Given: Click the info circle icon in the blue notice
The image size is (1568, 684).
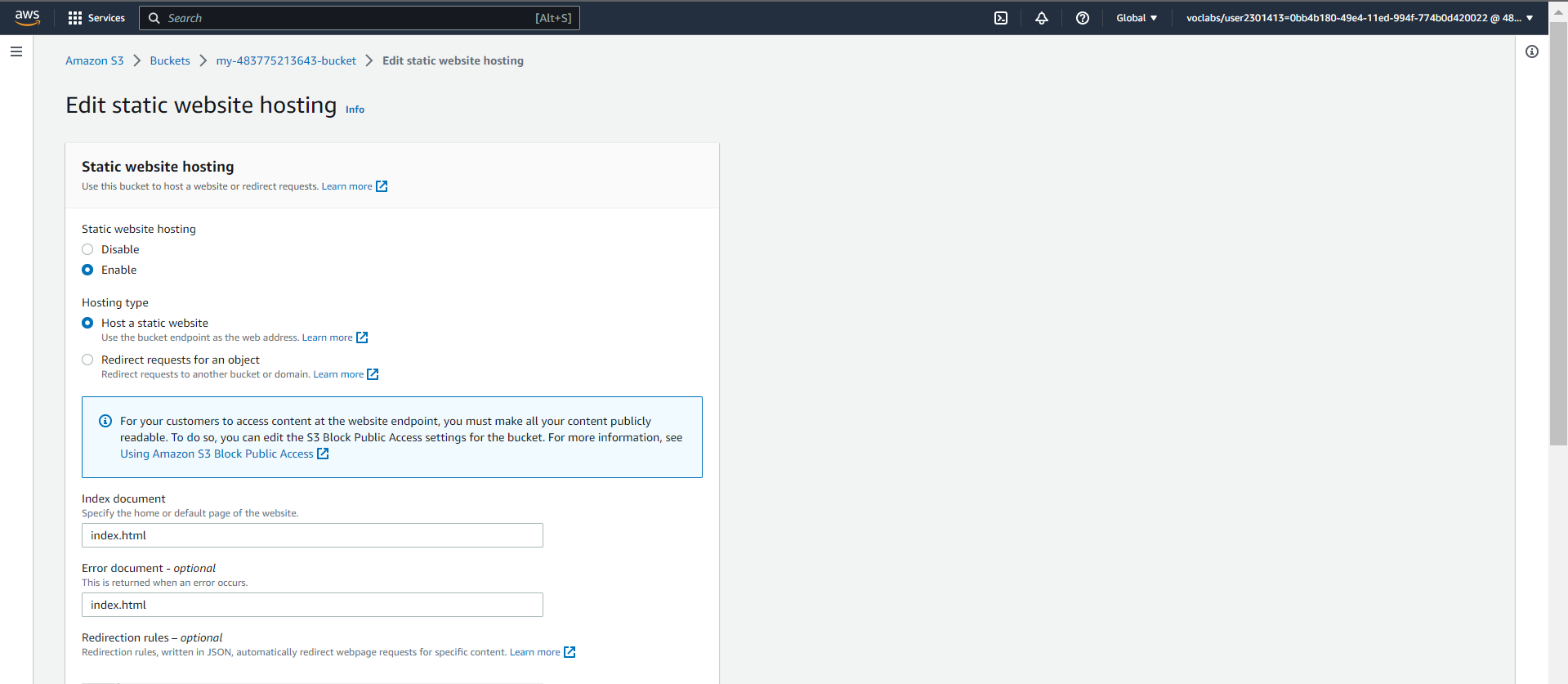Looking at the screenshot, I should (105, 421).
